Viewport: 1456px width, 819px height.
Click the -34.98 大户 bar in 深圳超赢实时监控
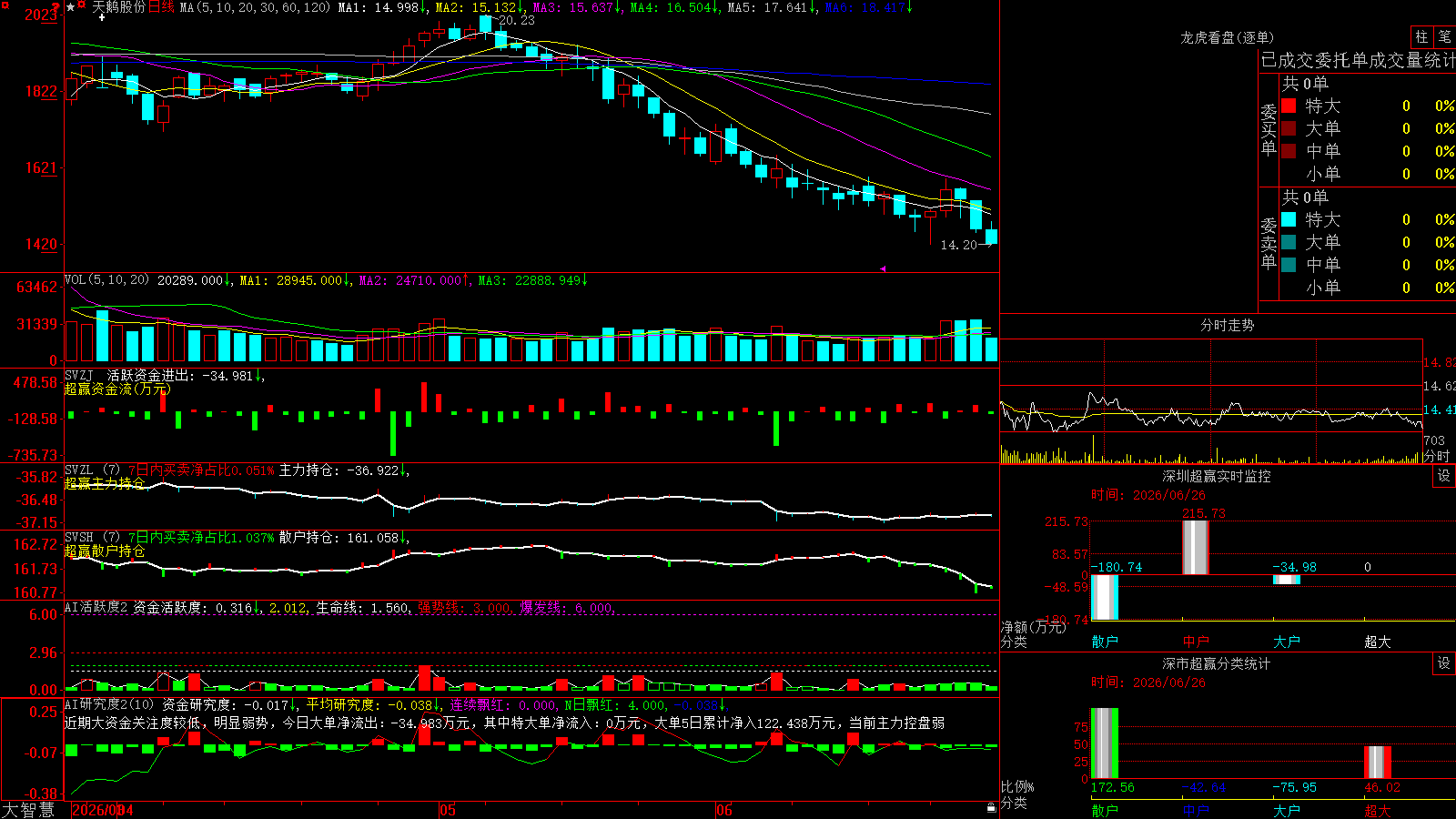(x=1287, y=580)
